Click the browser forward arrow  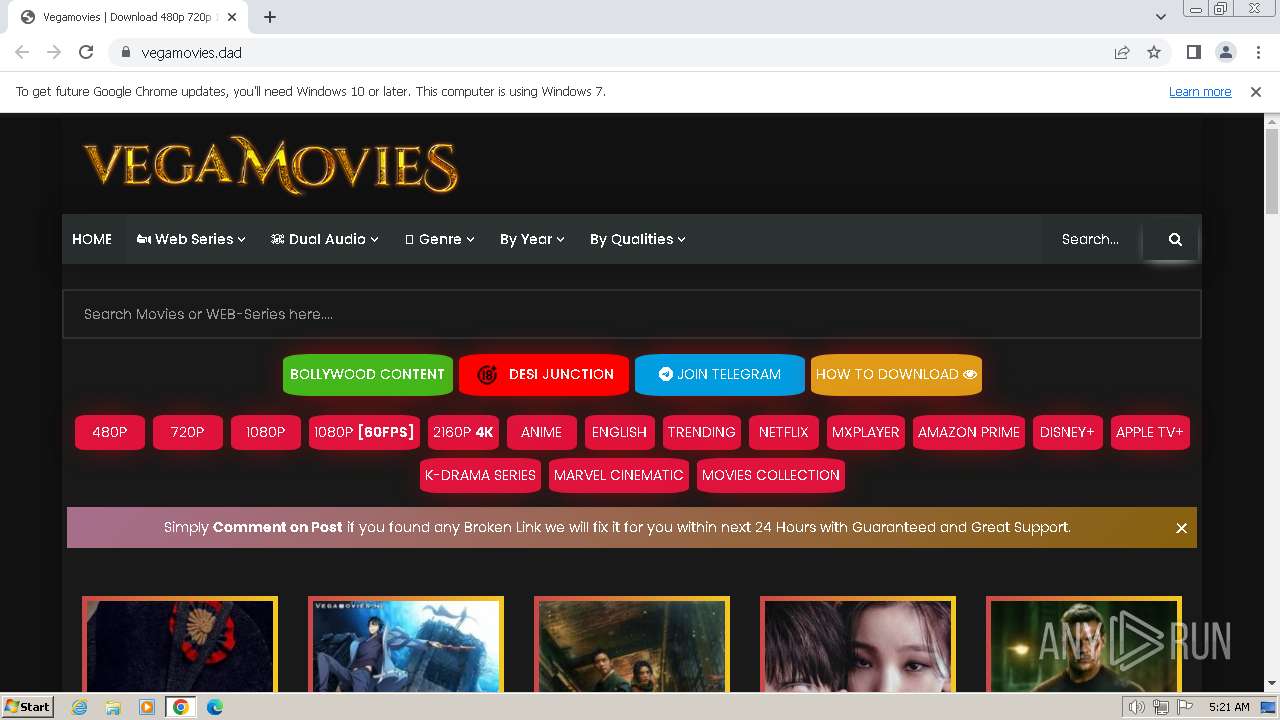[x=54, y=52]
